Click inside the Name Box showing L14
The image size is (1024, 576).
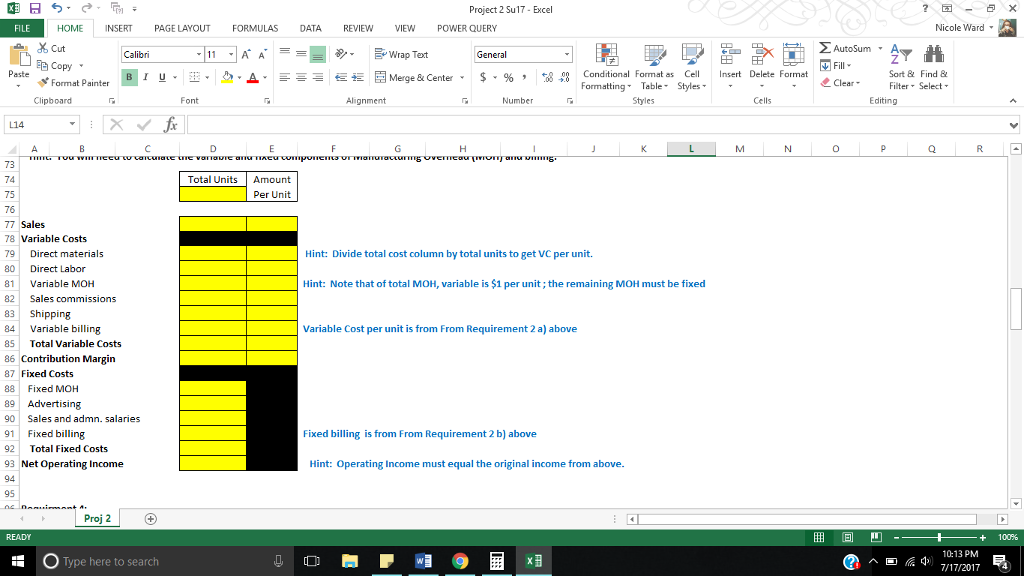pyautogui.click(x=33, y=123)
